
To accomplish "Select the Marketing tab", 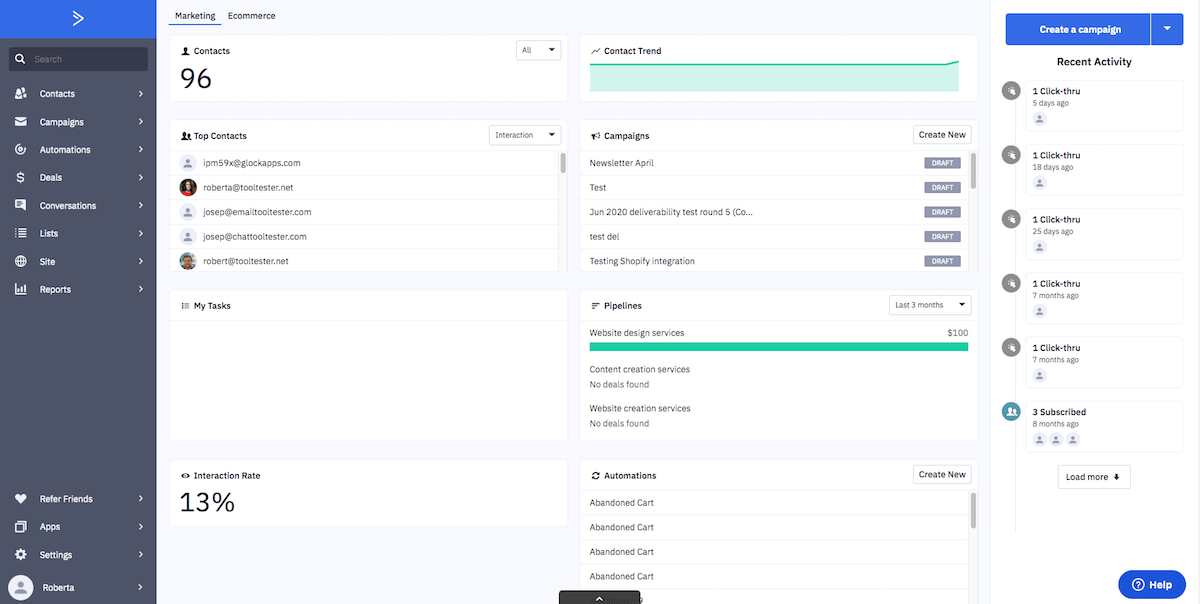I will (195, 15).
